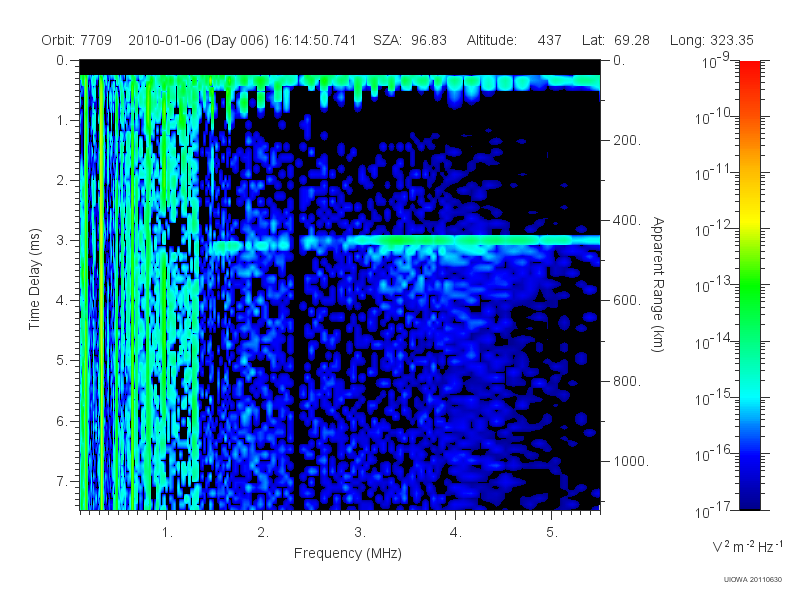Click the 'SZA: 96.83' value

click(410, 40)
